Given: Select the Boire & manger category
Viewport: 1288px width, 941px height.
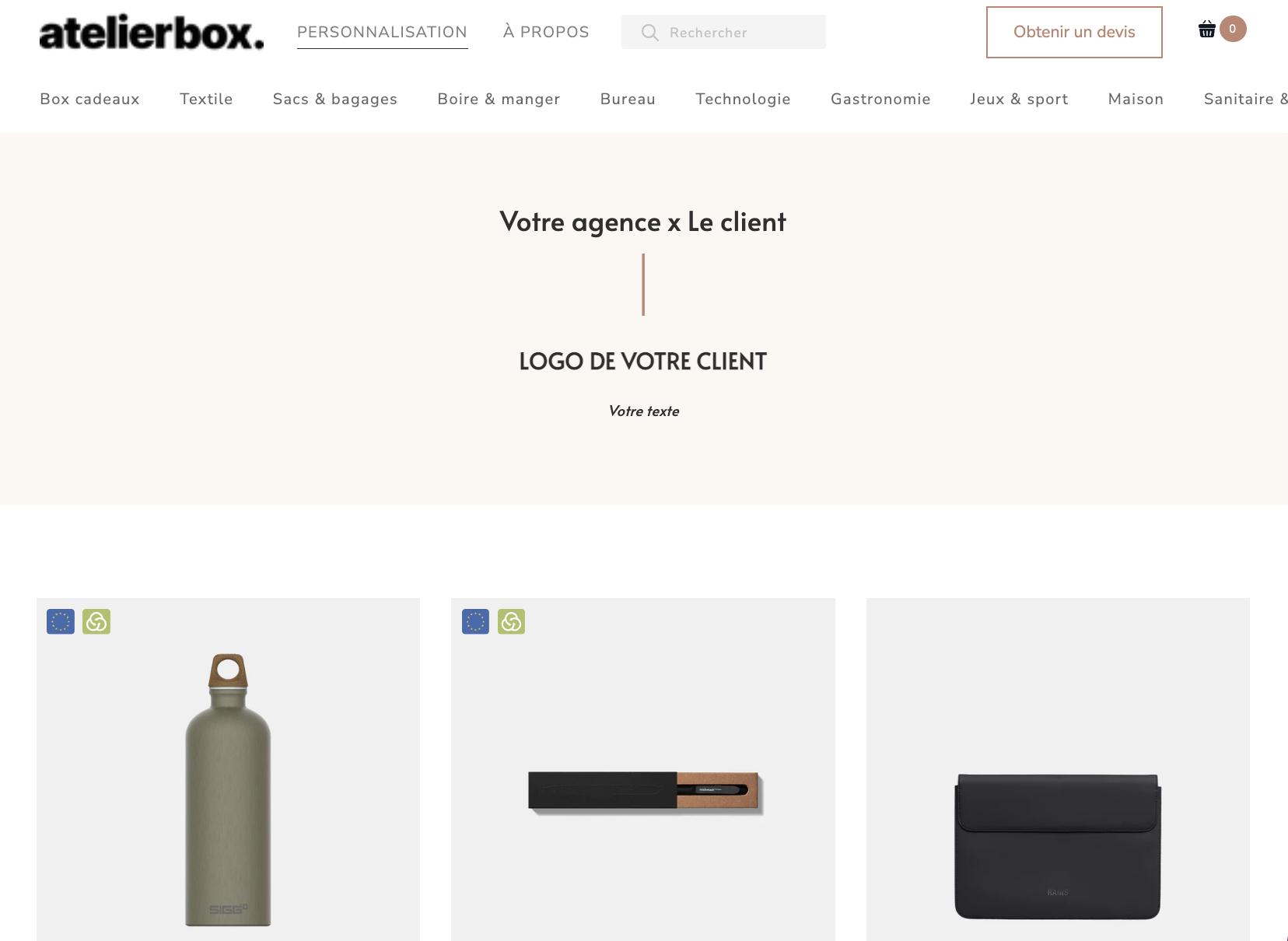Looking at the screenshot, I should pos(499,99).
